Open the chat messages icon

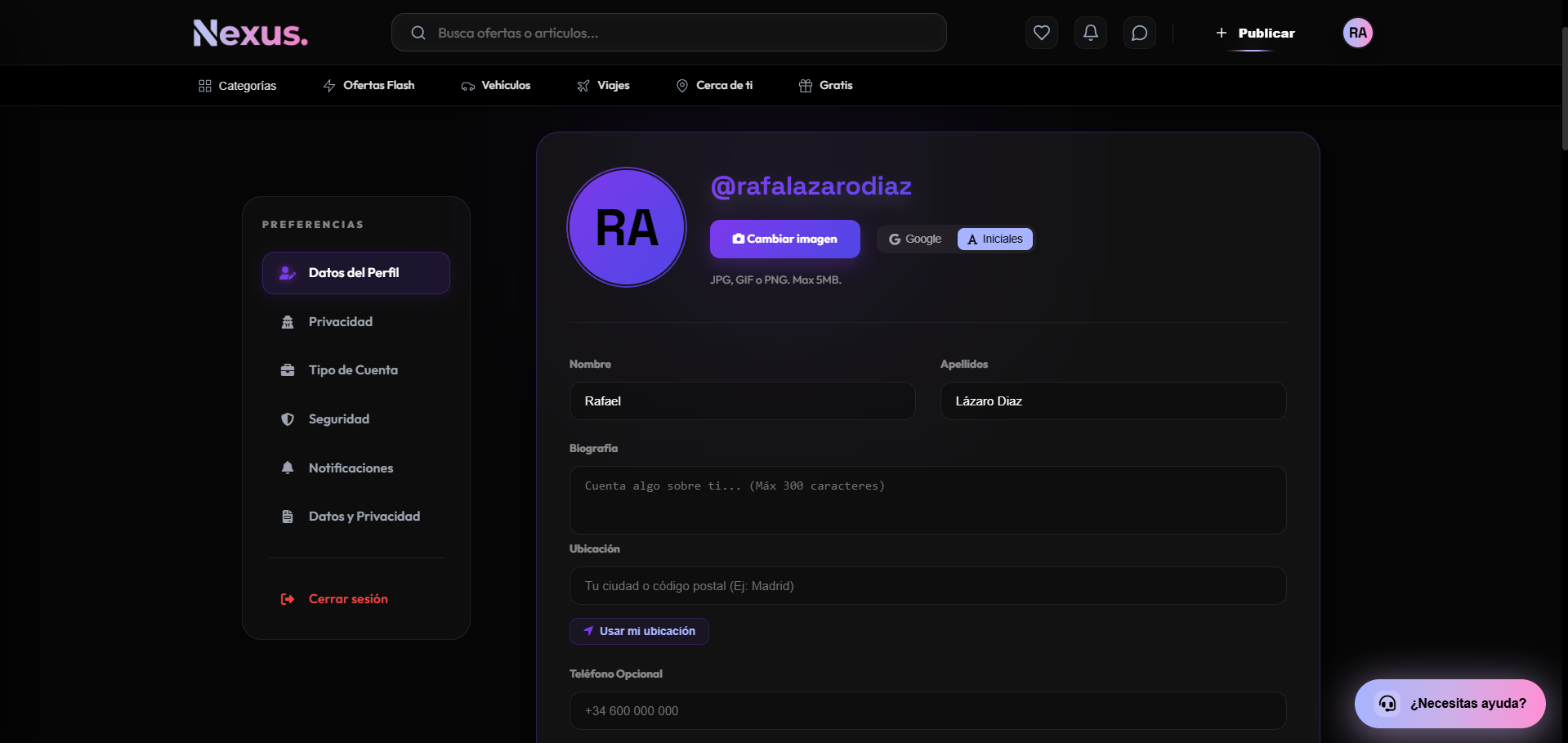coord(1139,33)
